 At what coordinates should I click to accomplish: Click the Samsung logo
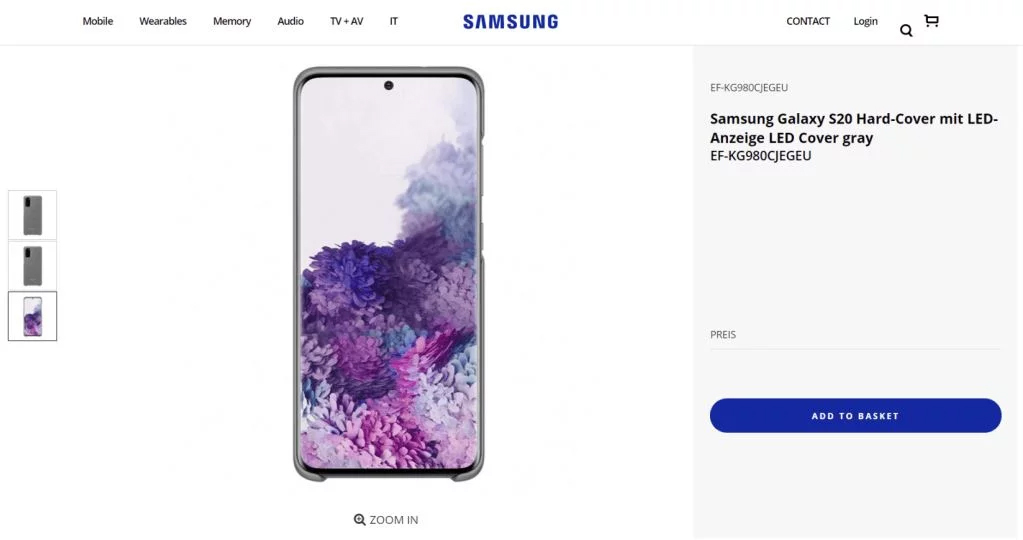tap(510, 21)
